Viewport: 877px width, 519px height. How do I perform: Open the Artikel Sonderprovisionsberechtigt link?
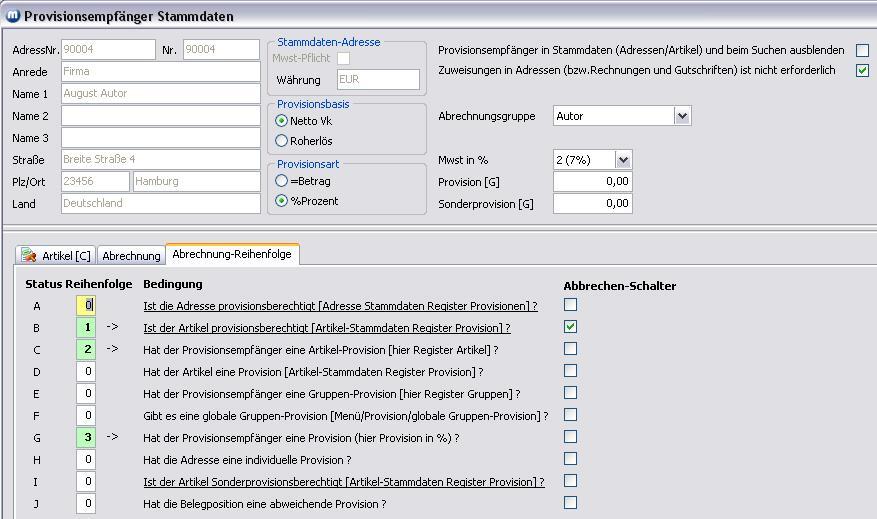[343, 482]
